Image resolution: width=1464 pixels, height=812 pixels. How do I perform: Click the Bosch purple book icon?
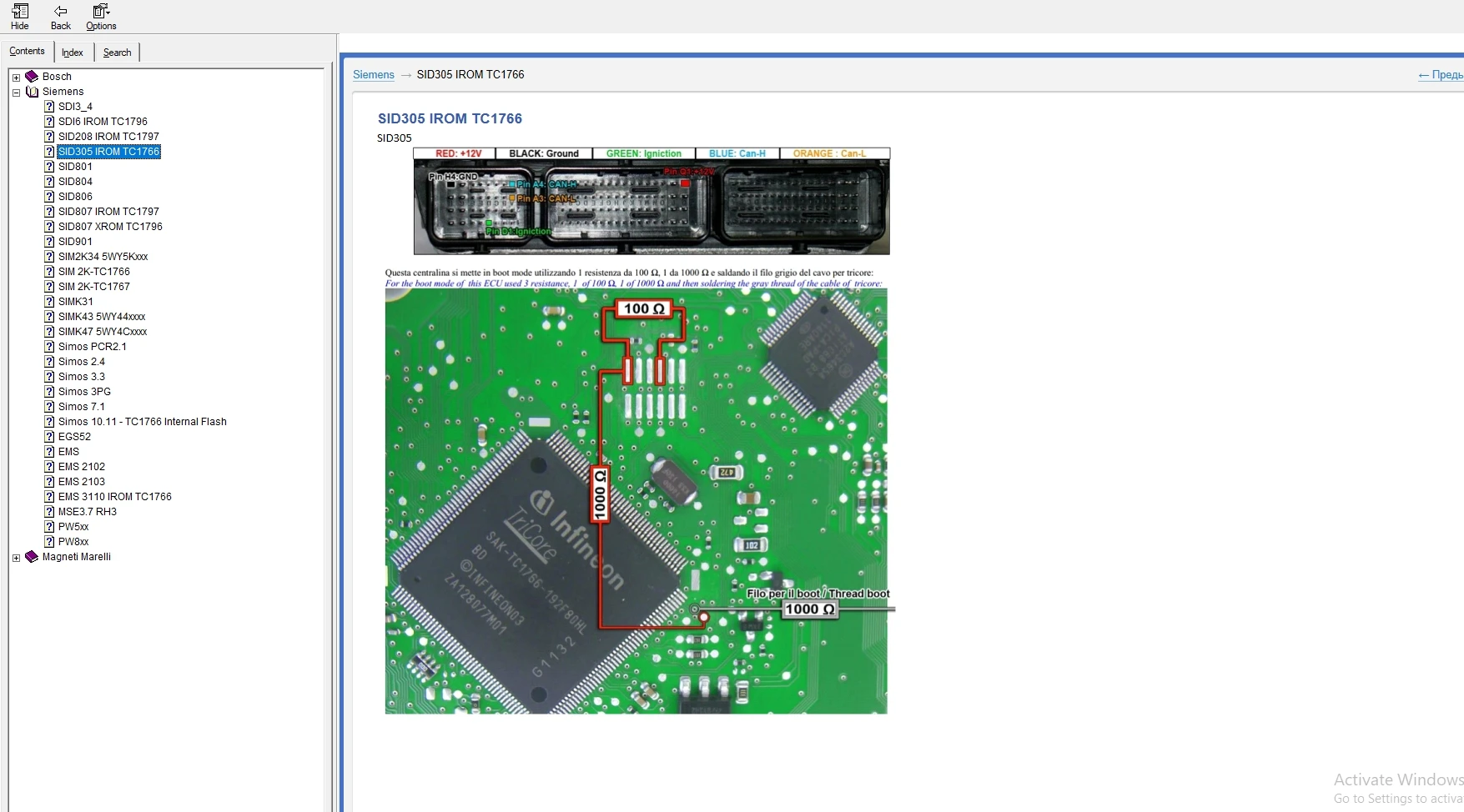(x=32, y=77)
